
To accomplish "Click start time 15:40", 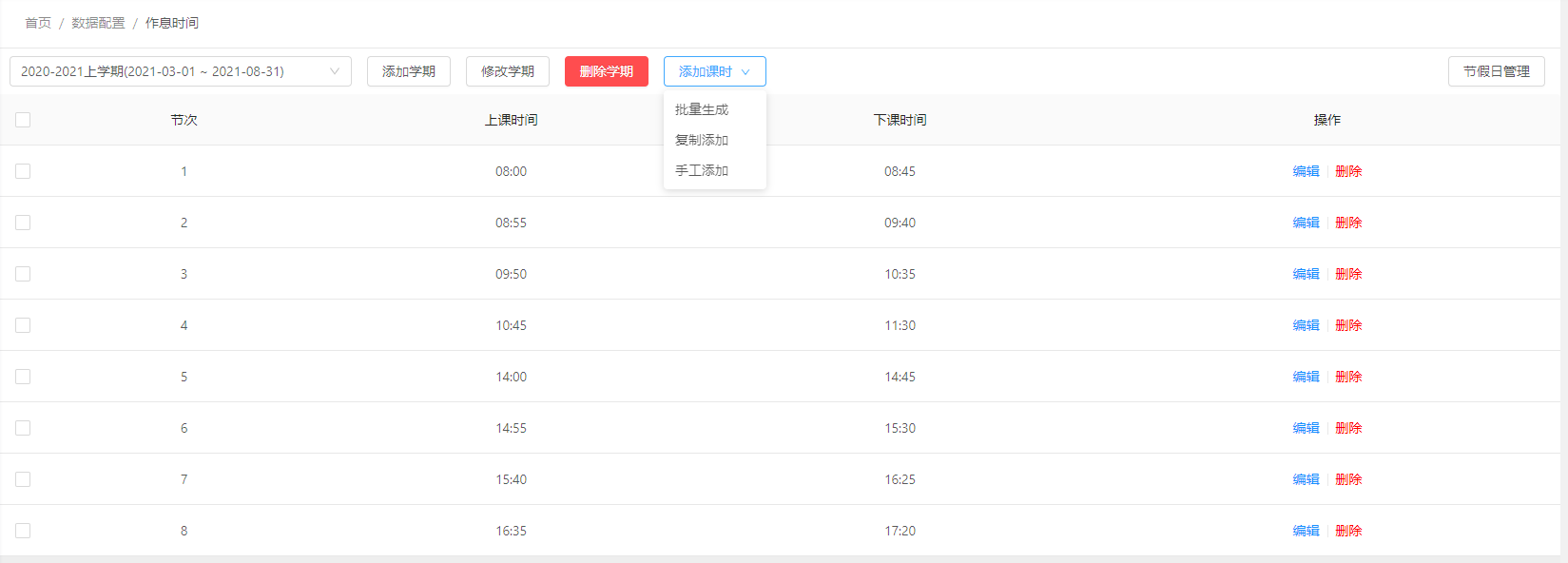I will (x=511, y=479).
